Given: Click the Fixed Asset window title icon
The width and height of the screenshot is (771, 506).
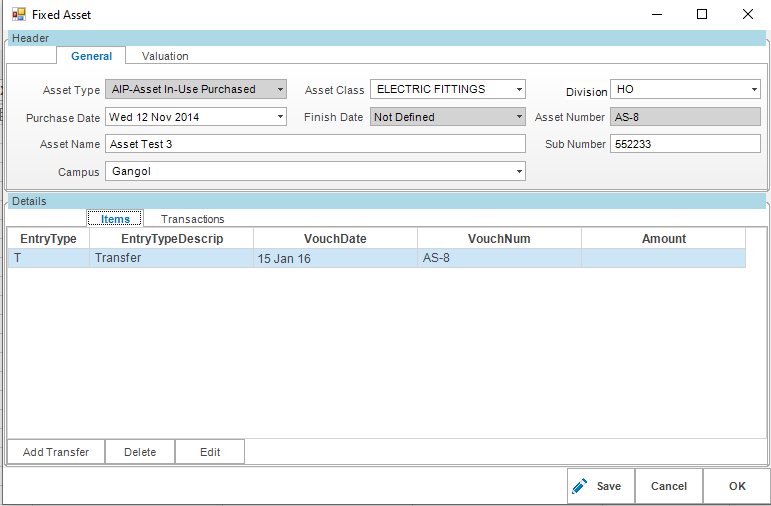Looking at the screenshot, I should pos(18,15).
